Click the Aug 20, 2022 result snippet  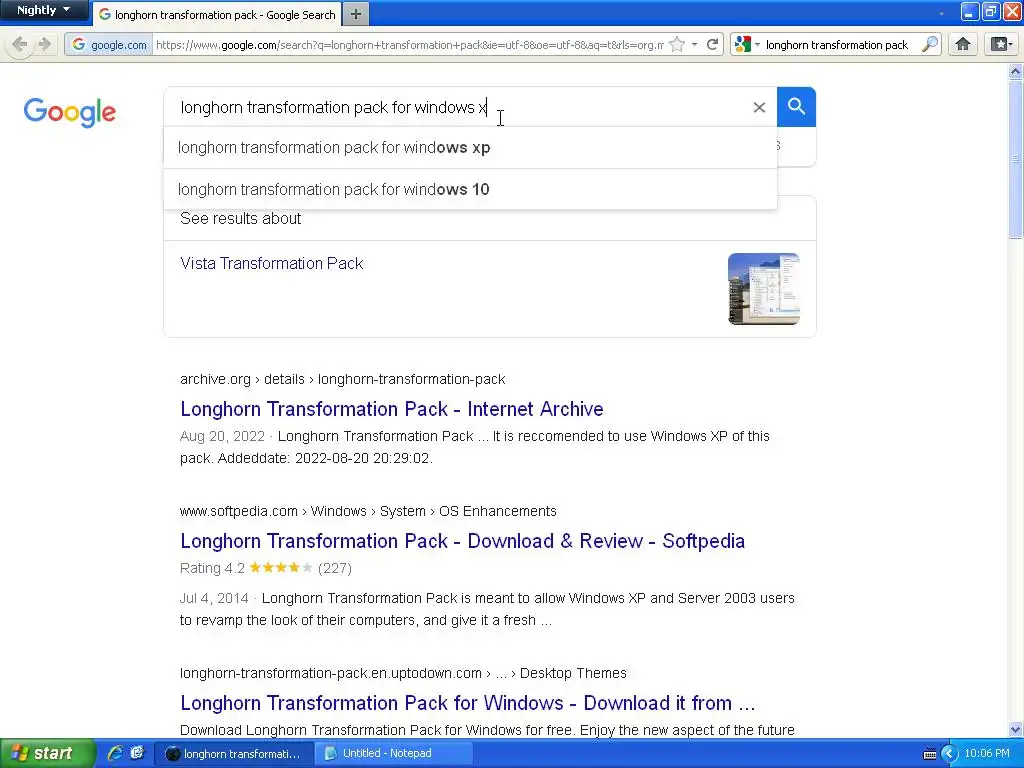[x=475, y=447]
